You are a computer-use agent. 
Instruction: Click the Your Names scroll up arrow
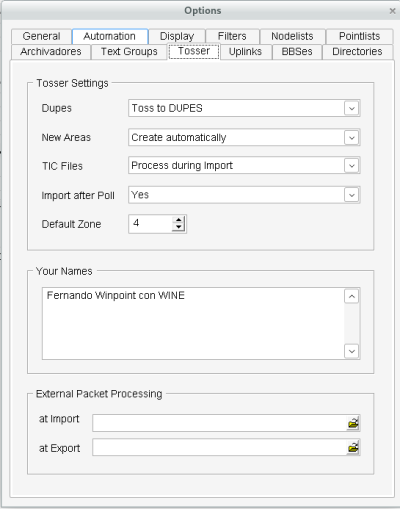coord(352,296)
